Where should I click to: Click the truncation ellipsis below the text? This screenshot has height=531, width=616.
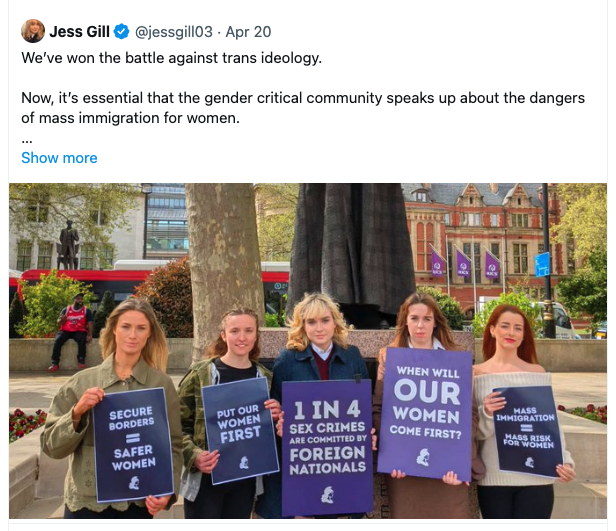pyautogui.click(x=27, y=141)
